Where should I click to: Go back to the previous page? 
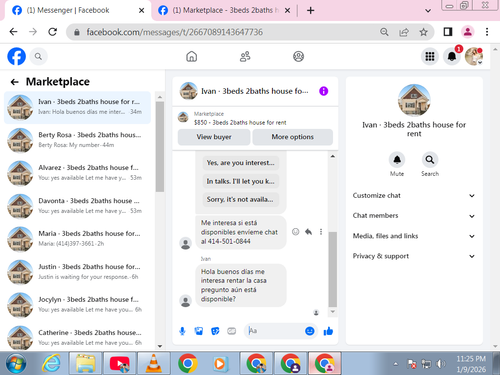point(13,32)
